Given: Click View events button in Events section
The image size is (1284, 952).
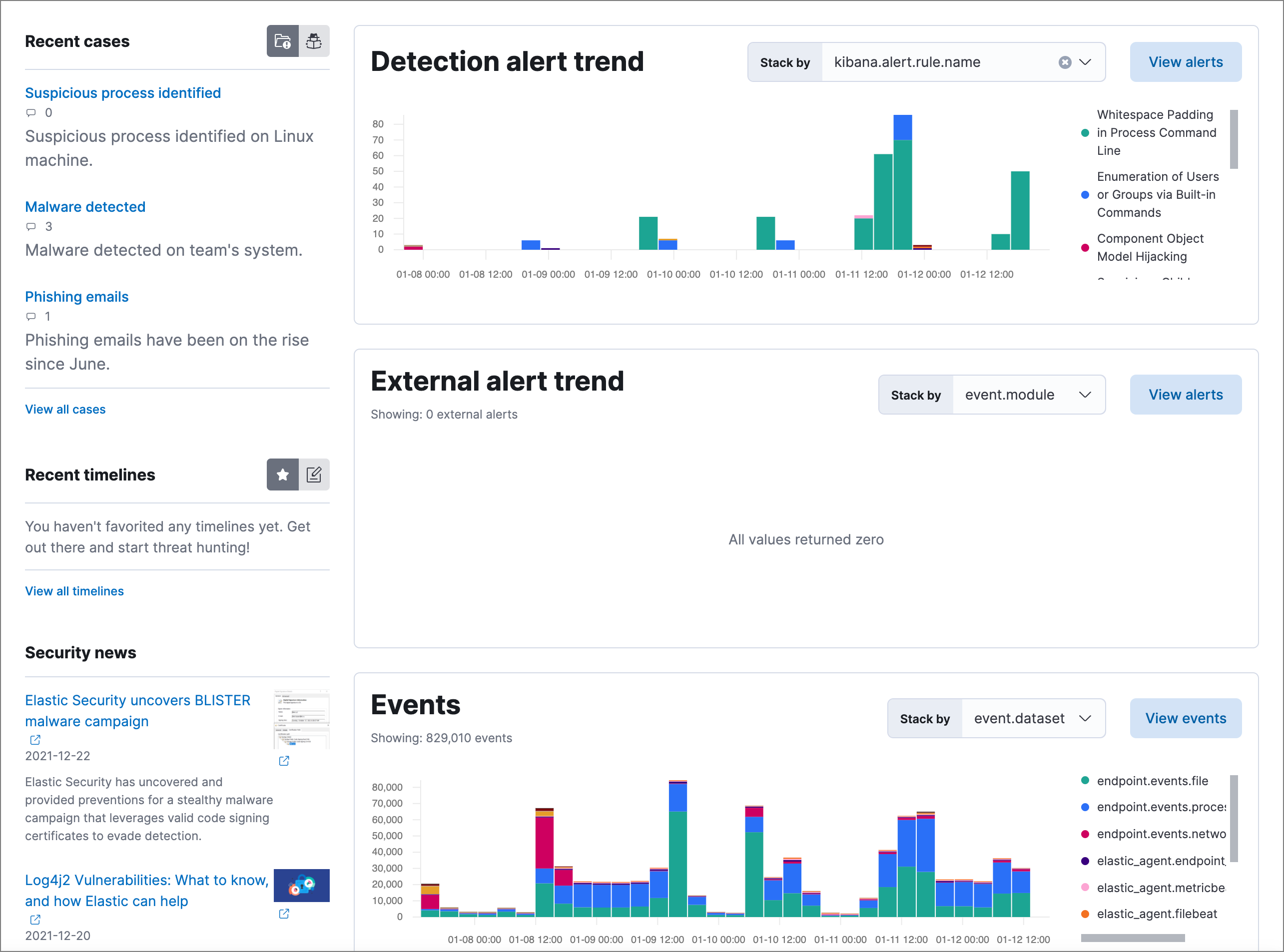Looking at the screenshot, I should pyautogui.click(x=1187, y=718).
